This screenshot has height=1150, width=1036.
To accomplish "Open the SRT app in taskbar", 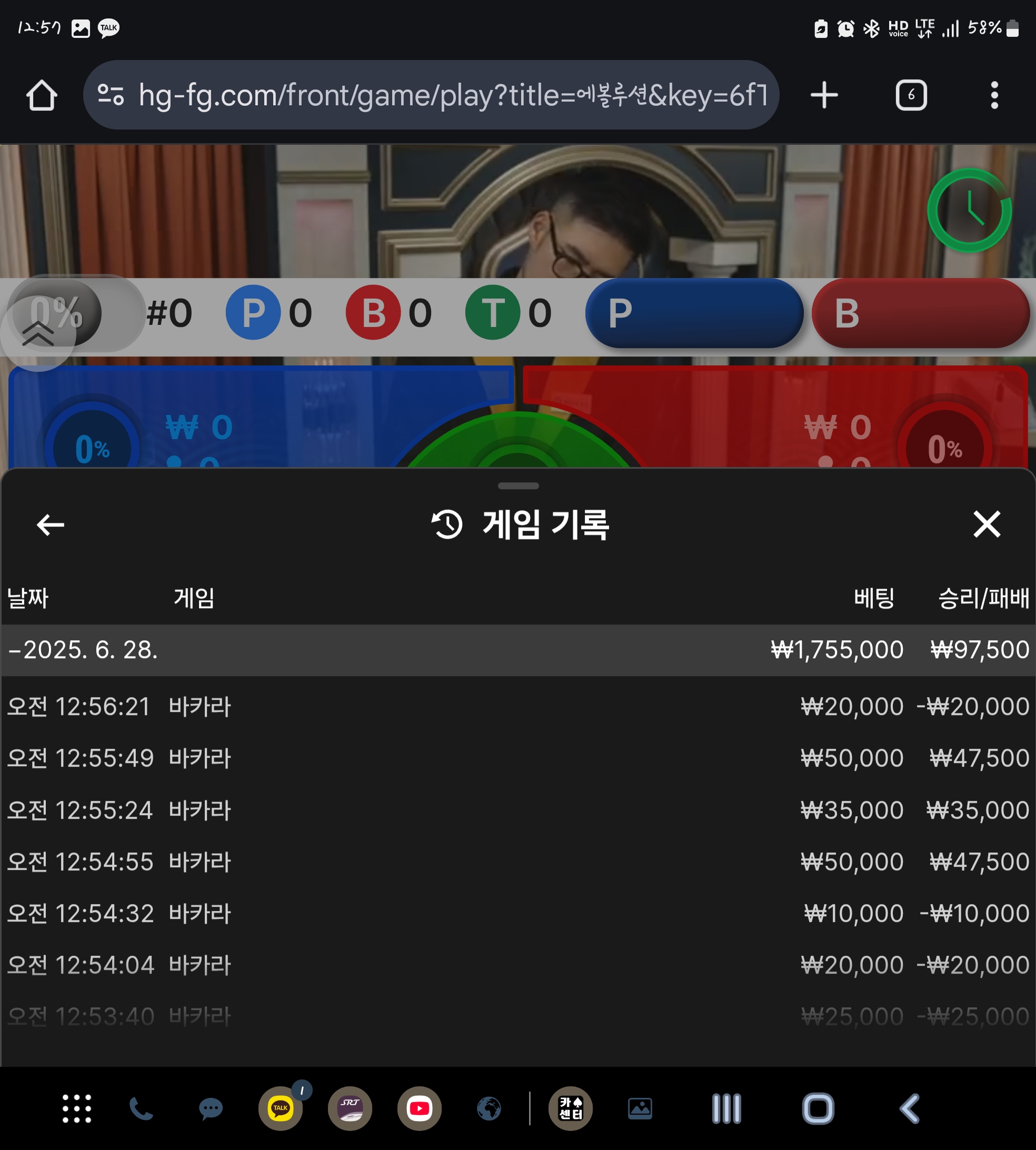I will [x=350, y=1108].
